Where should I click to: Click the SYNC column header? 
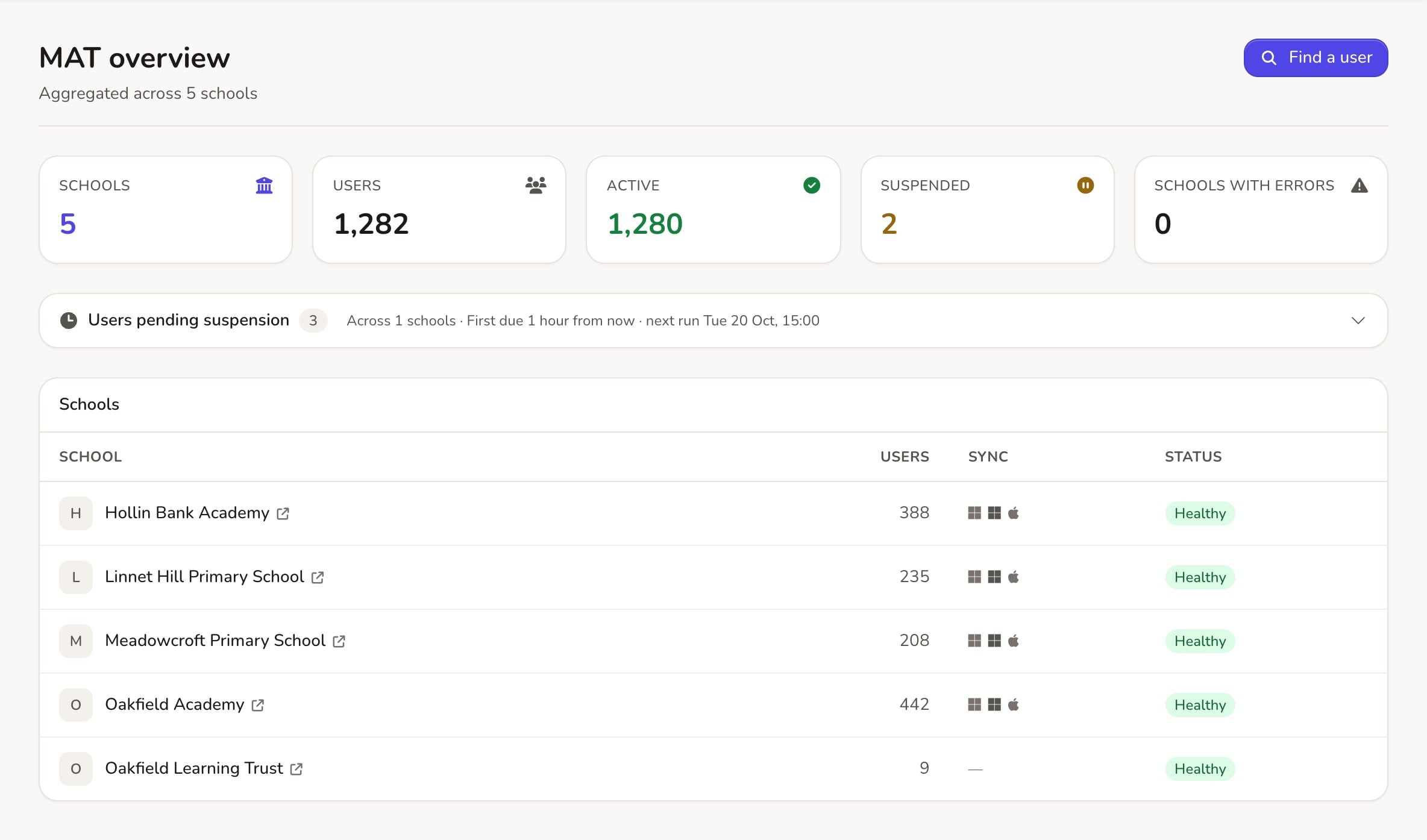point(988,457)
